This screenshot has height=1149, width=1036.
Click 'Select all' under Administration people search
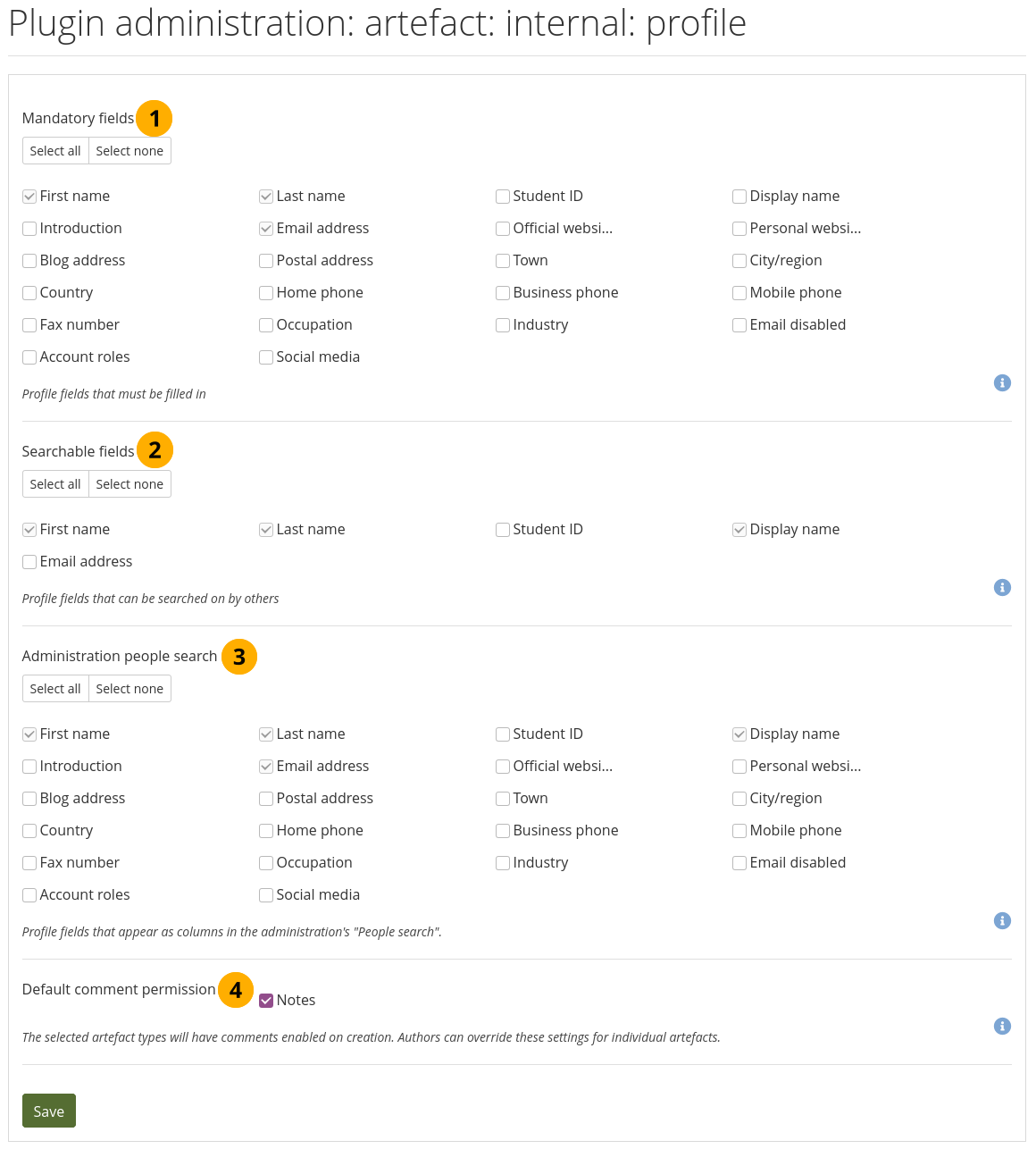(x=55, y=689)
